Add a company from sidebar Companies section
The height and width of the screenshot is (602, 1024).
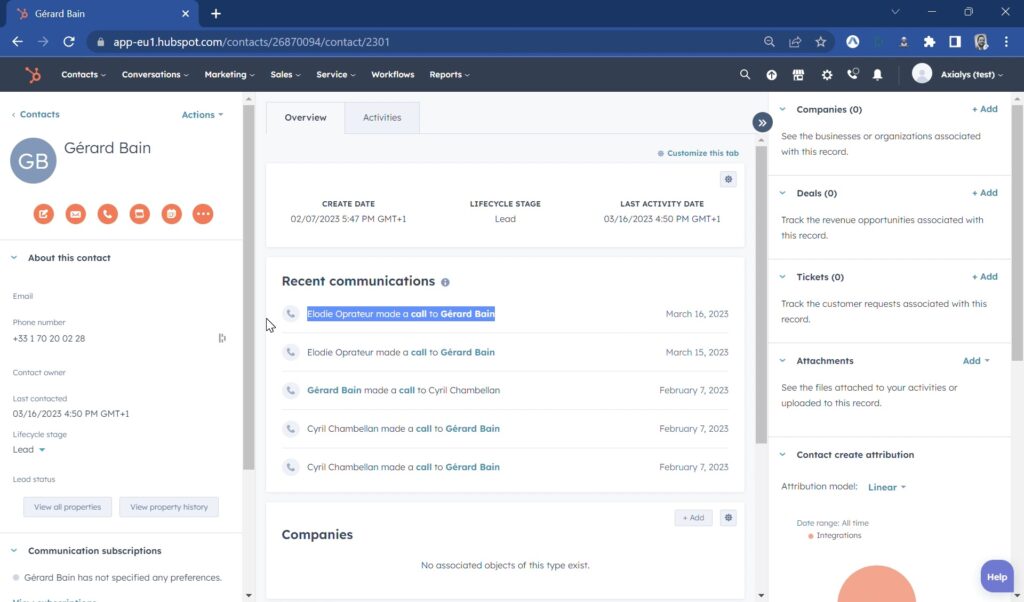pos(985,109)
